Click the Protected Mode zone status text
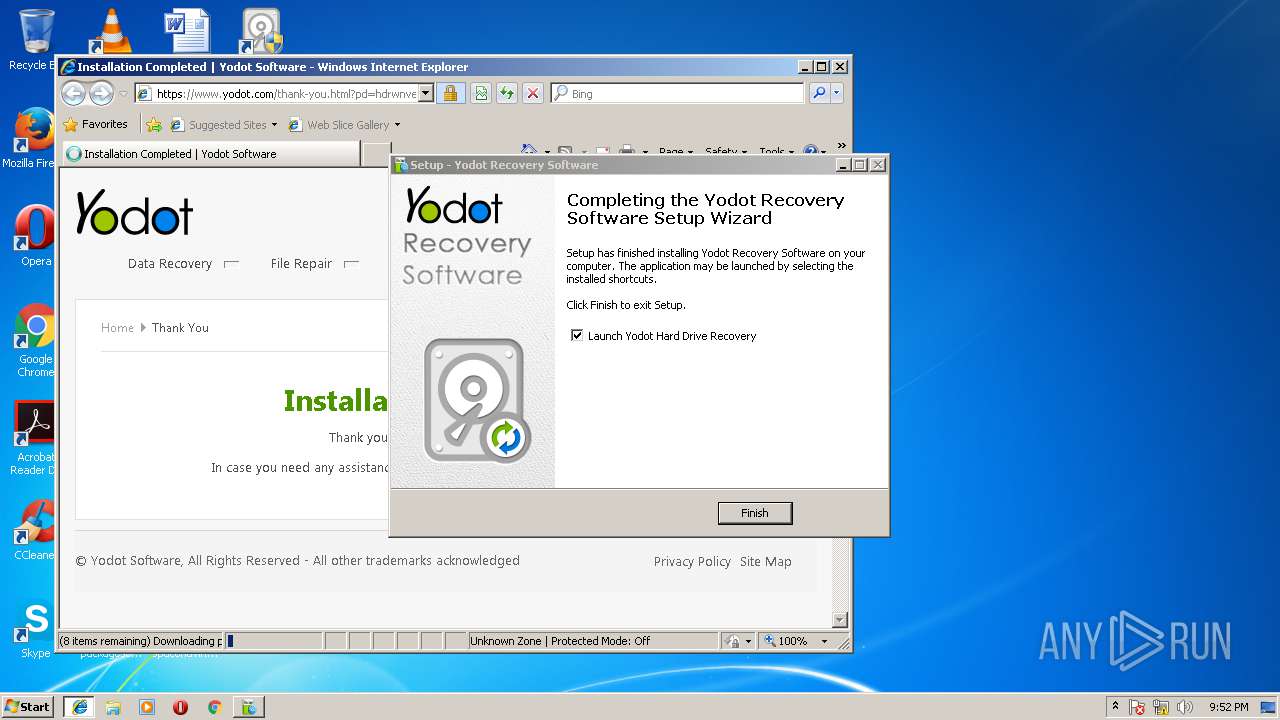The width and height of the screenshot is (1280, 720). [x=560, y=641]
